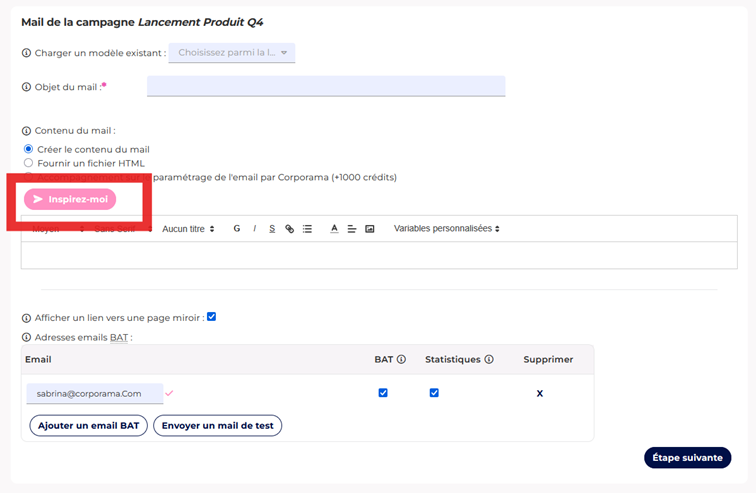756x493 pixels.
Task: Click the info icon next to BAT column
Action: click(401, 359)
